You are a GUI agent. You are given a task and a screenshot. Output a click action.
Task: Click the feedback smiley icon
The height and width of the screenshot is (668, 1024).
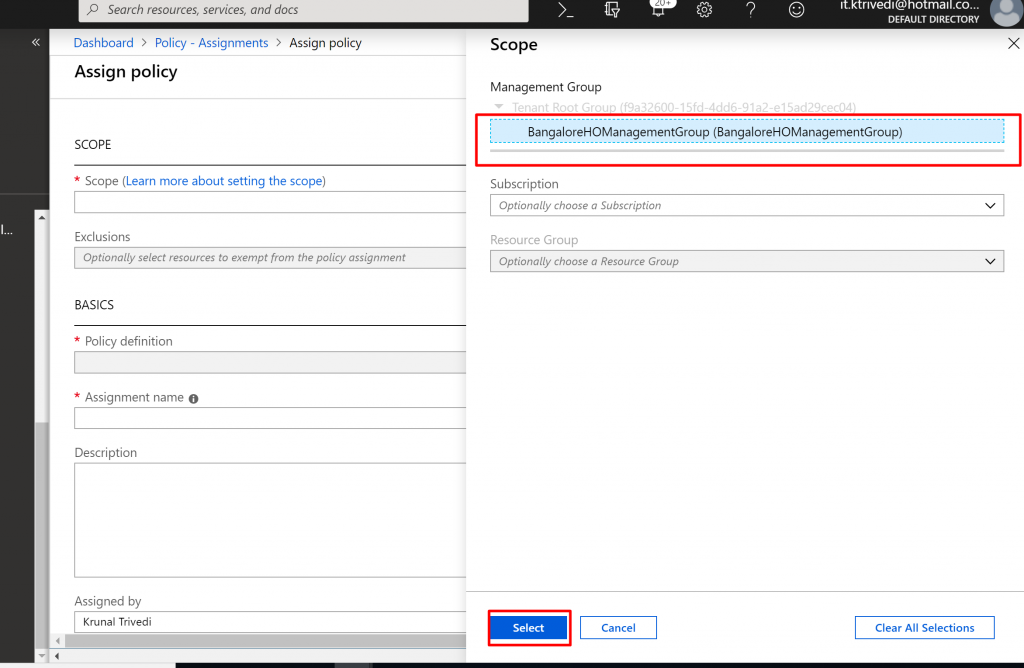pos(796,10)
